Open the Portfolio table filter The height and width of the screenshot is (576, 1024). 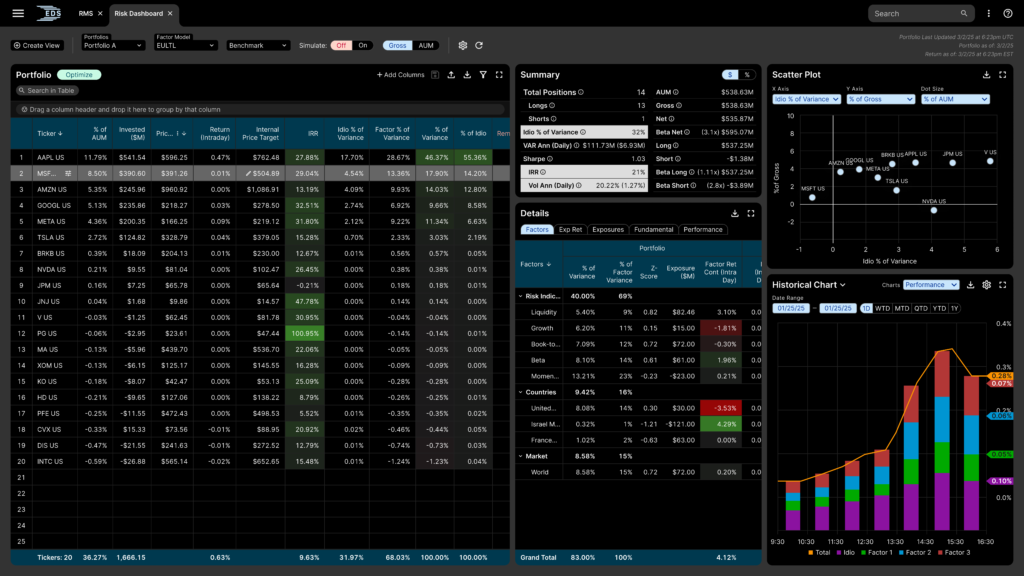tap(483, 74)
